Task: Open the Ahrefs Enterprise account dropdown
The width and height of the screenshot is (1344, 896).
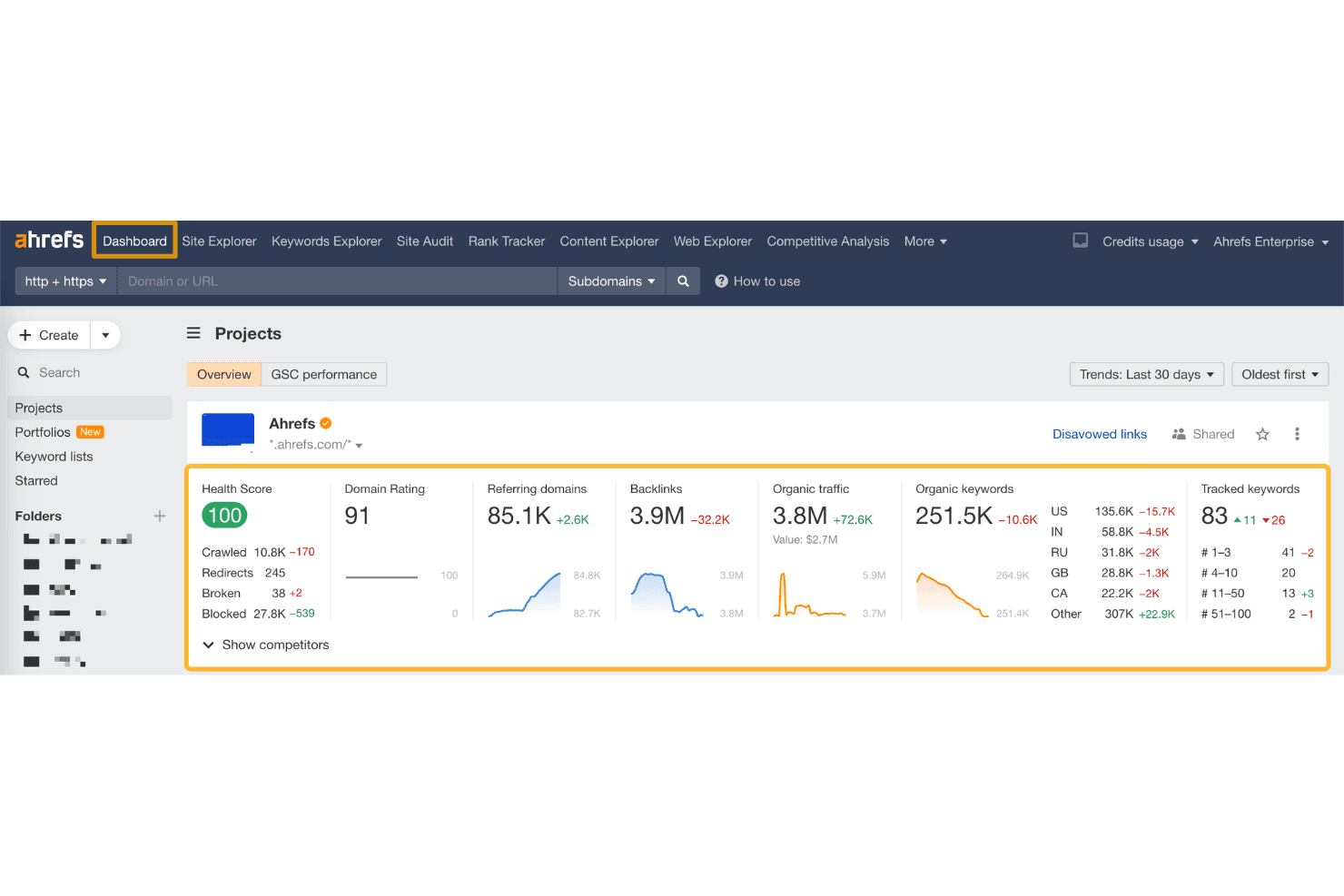Action: click(x=1270, y=241)
